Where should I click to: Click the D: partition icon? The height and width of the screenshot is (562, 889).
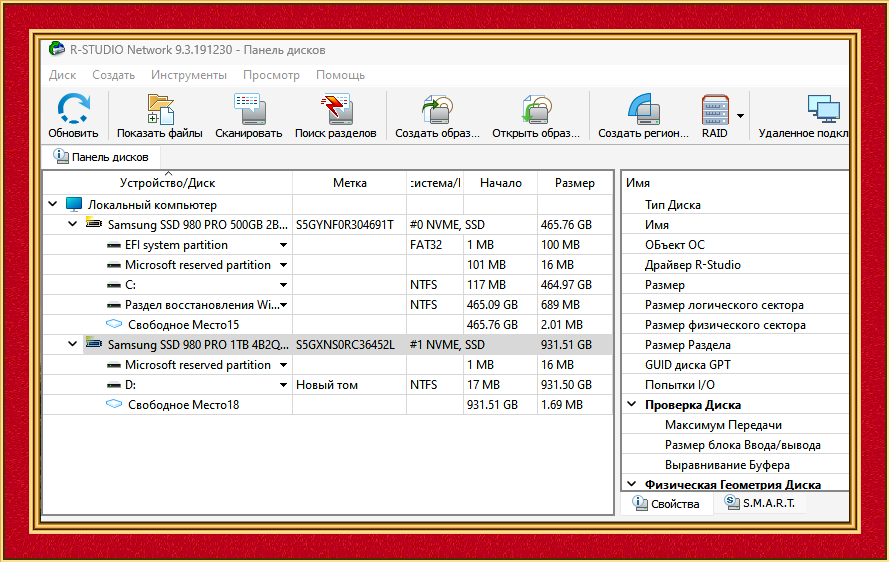click(x=114, y=385)
